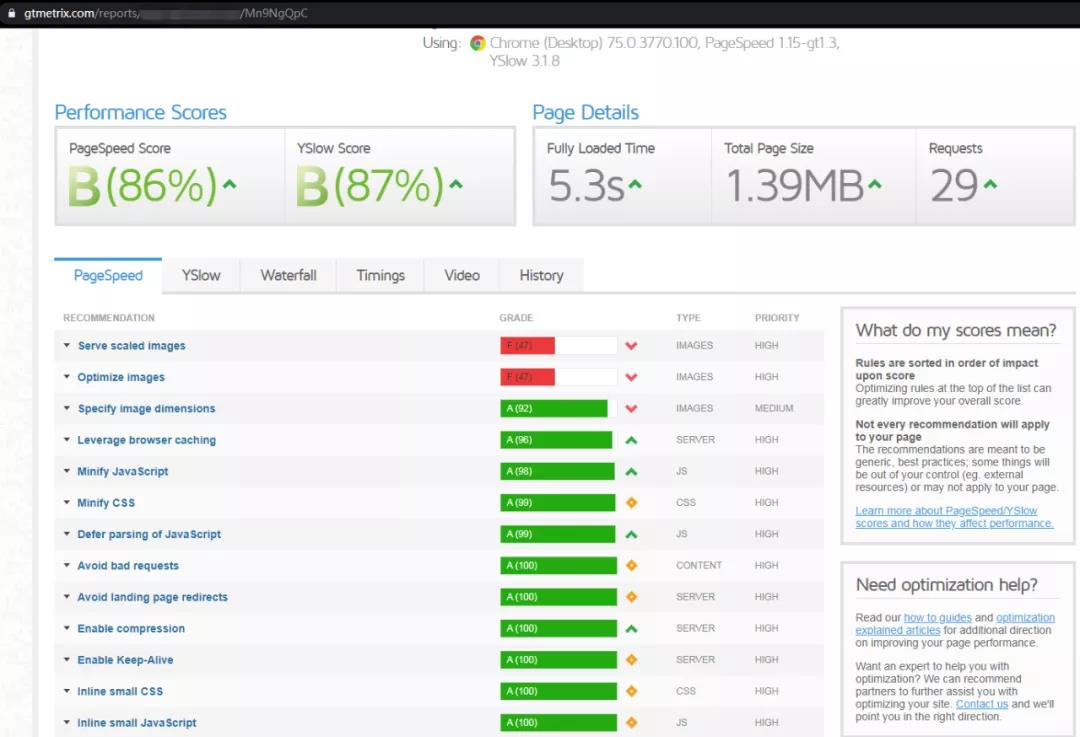Image resolution: width=1080 pixels, height=737 pixels.
Task: Click the red F (47) Optimize images grade bar
Action: [x=528, y=377]
